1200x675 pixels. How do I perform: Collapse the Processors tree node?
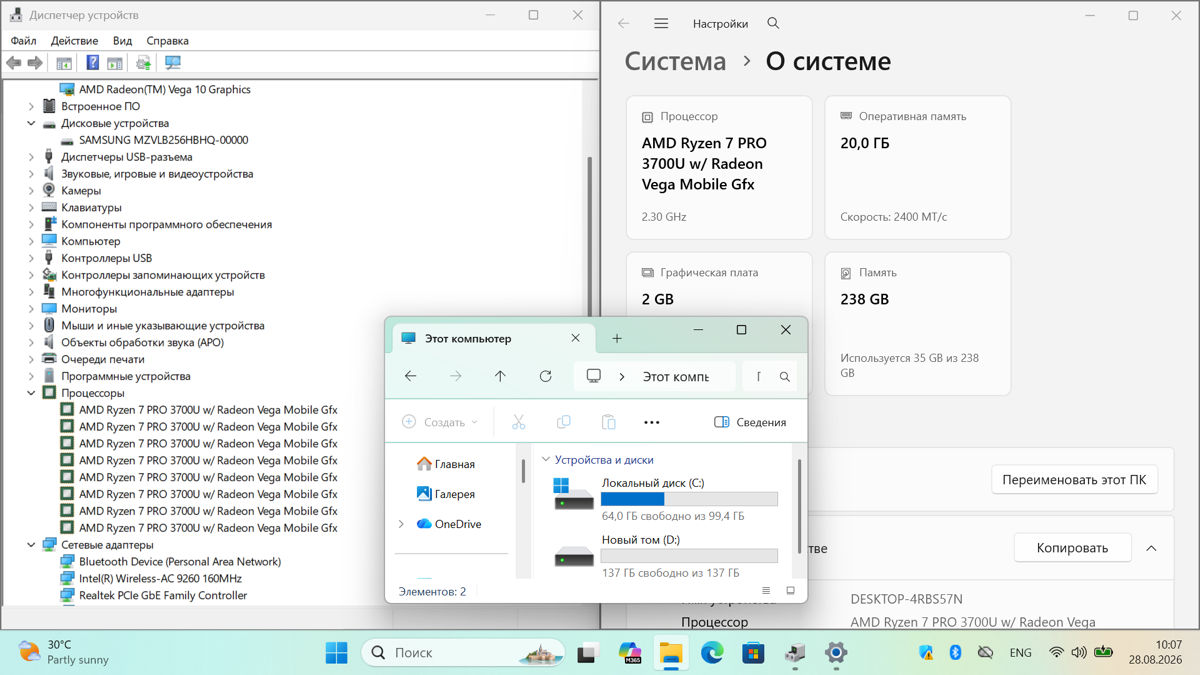[31, 393]
